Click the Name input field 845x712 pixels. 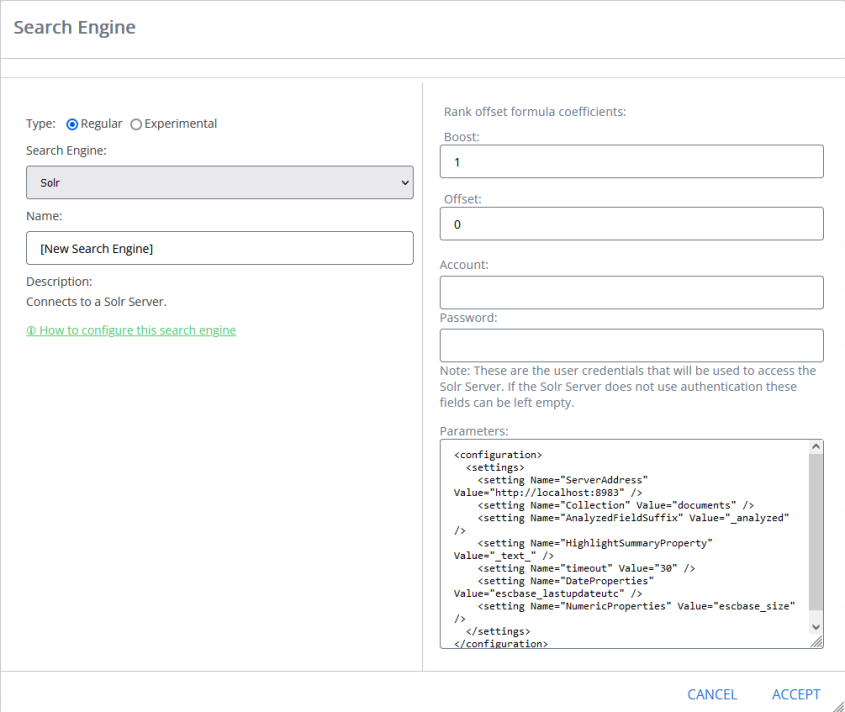[x=220, y=248]
